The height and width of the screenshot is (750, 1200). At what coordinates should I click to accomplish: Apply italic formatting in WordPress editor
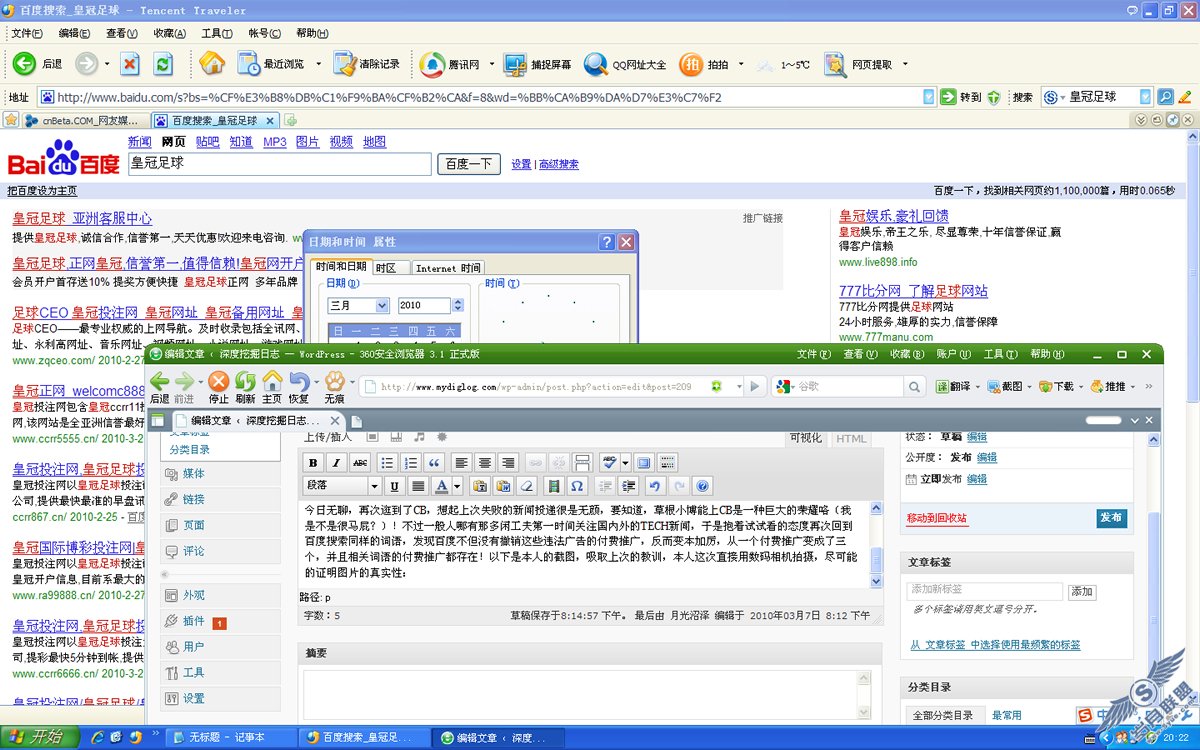tap(337, 462)
